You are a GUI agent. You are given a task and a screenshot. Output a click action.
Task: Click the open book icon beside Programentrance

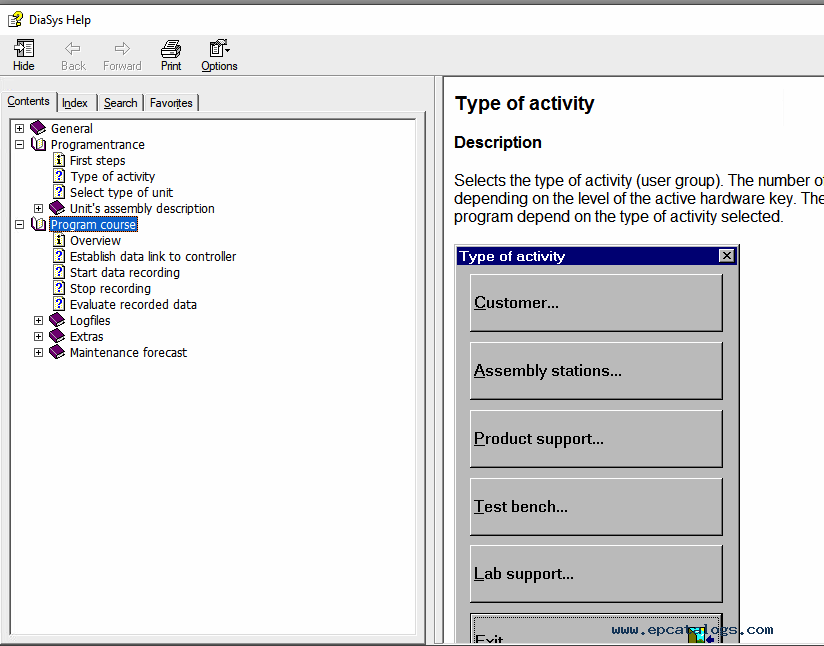[38, 144]
